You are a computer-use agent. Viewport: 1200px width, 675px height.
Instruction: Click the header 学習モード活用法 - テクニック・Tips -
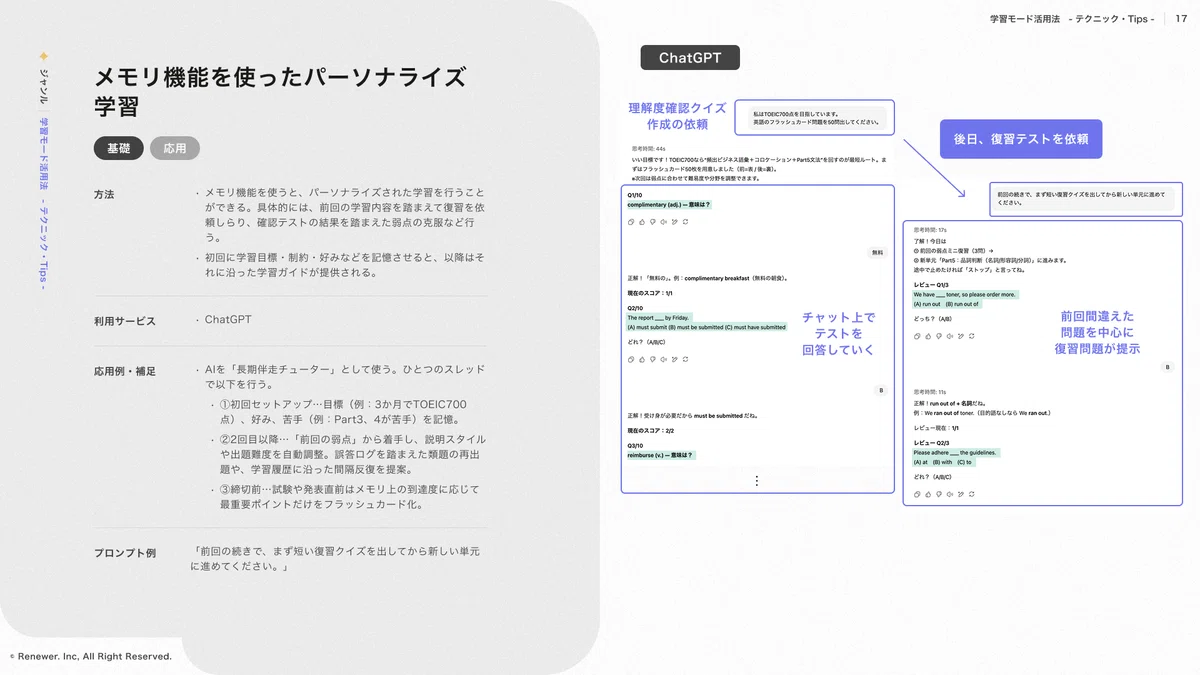(1072, 19)
